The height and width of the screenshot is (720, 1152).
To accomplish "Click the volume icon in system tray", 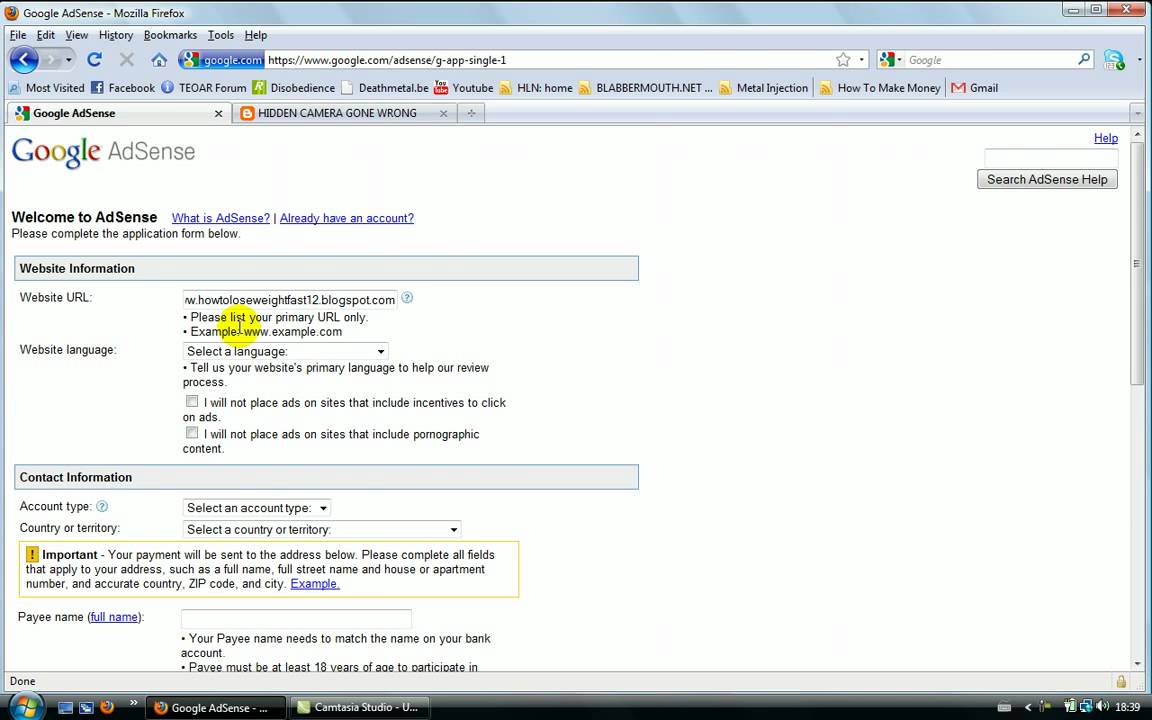I will tap(1102, 707).
